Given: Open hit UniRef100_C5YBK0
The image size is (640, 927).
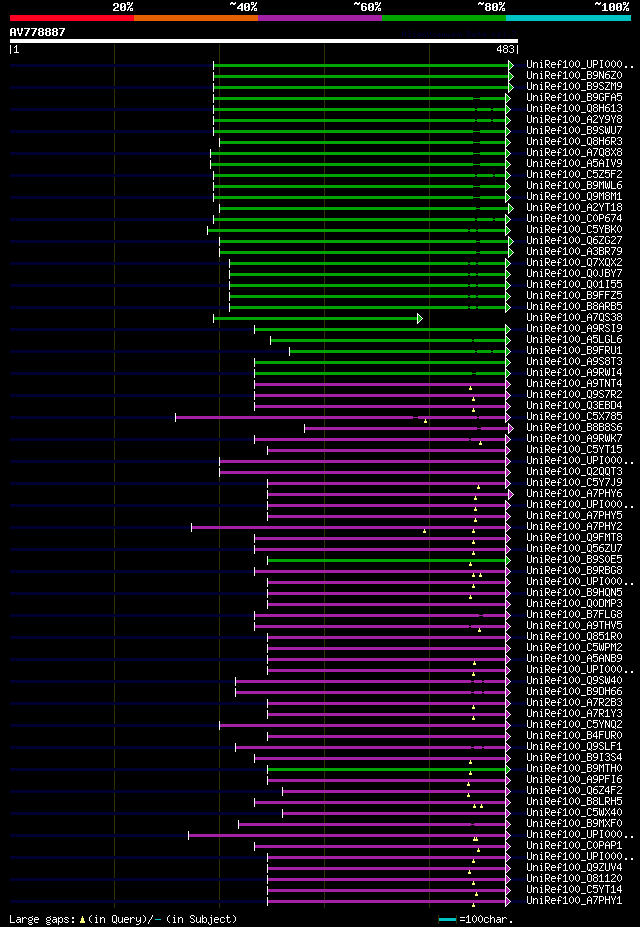Looking at the screenshot, I should (x=574, y=229).
